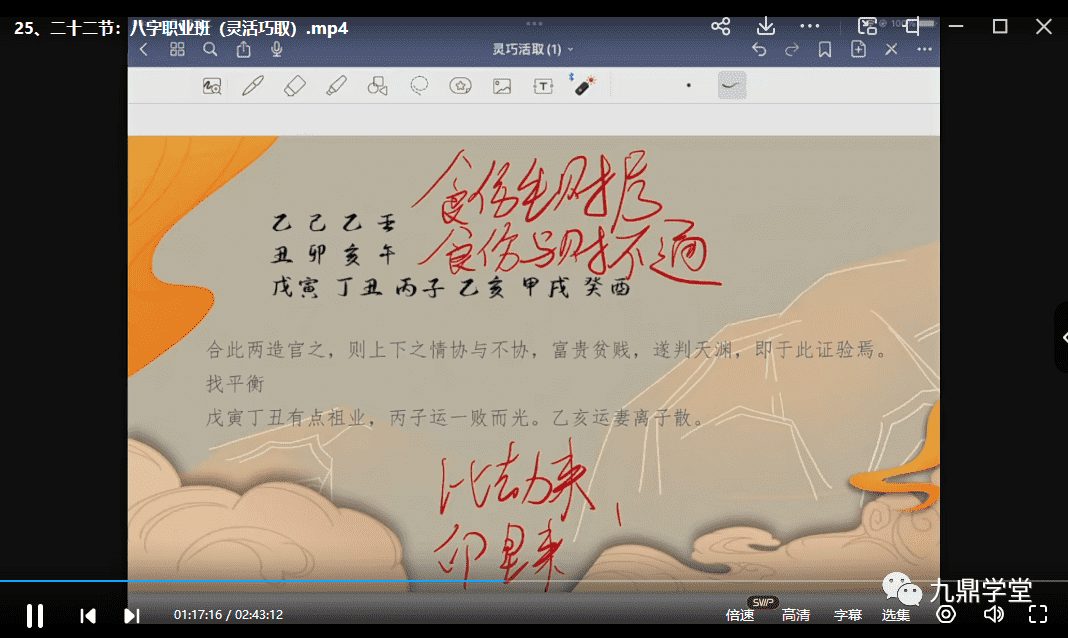
Task: Click the circular screenshot/record icon
Action: pyautogui.click(x=946, y=614)
